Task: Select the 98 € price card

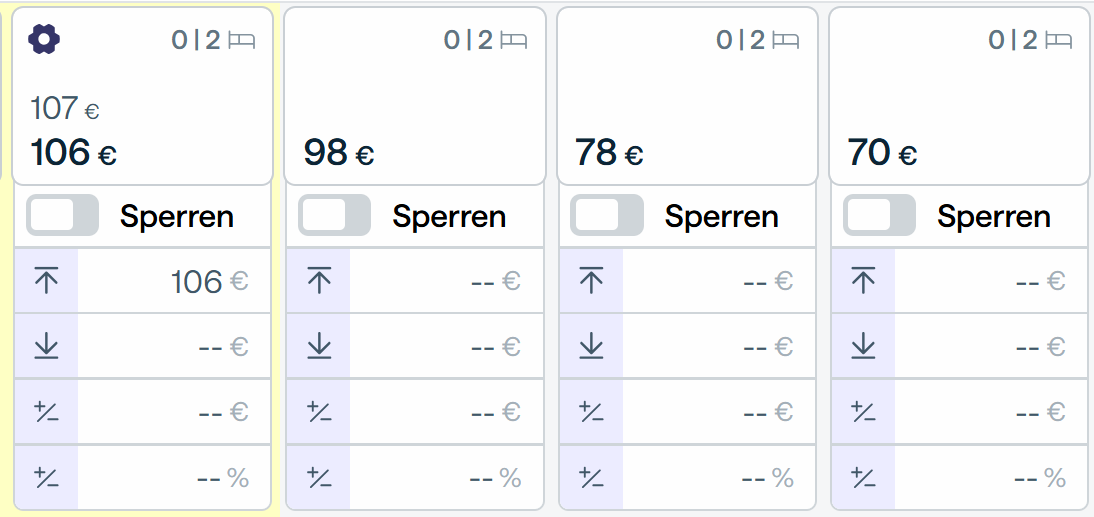Action: 415,96
